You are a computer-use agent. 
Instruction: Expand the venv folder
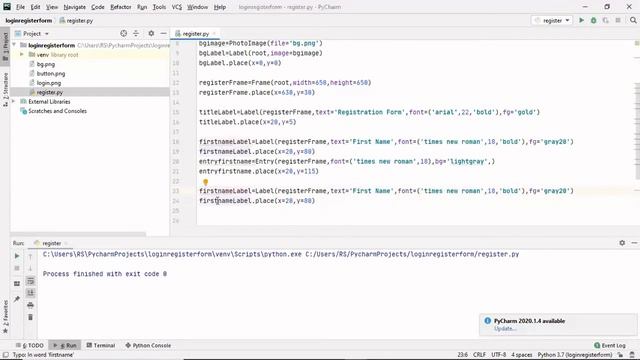click(22, 55)
